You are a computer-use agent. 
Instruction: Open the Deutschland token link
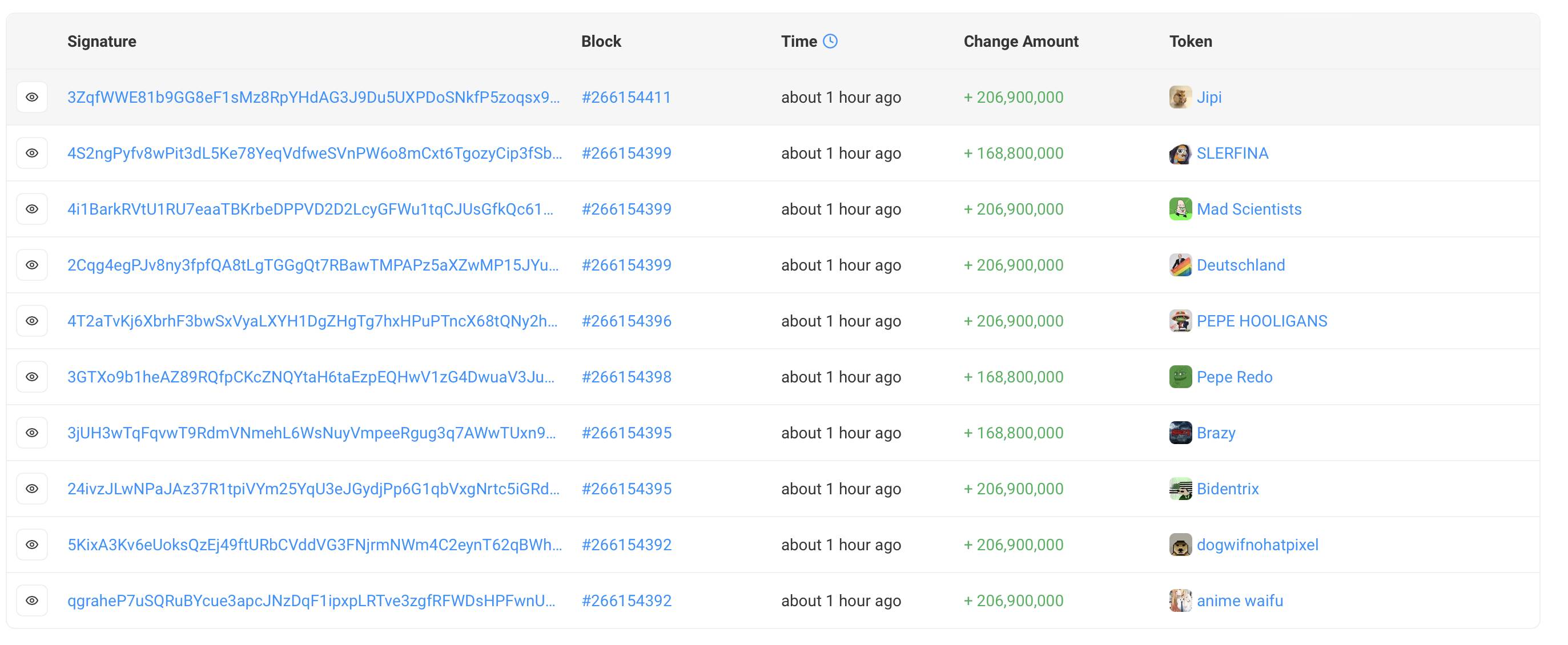1241,265
